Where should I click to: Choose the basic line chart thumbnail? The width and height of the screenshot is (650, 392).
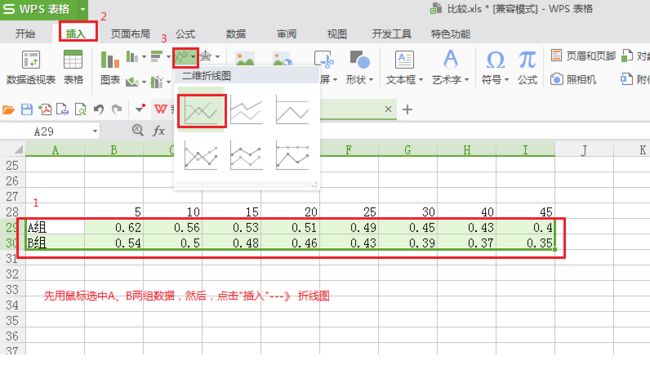click(x=201, y=111)
